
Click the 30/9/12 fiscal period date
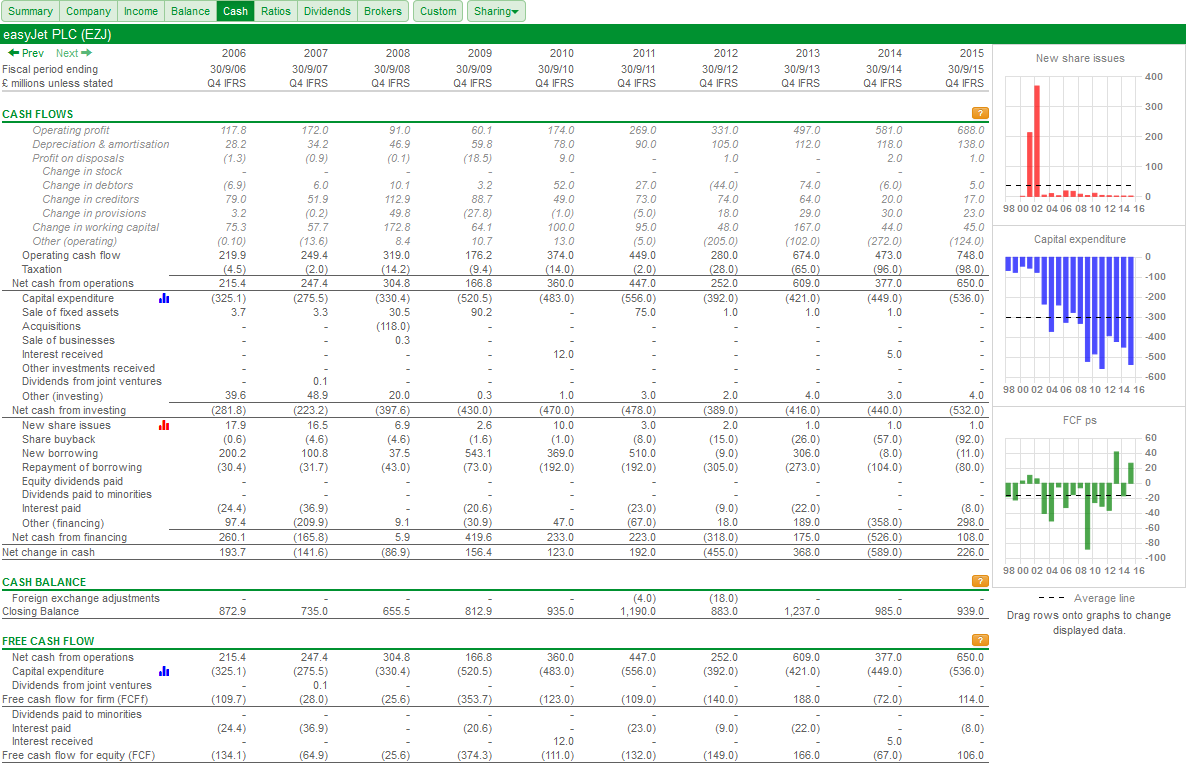pyautogui.click(x=719, y=69)
